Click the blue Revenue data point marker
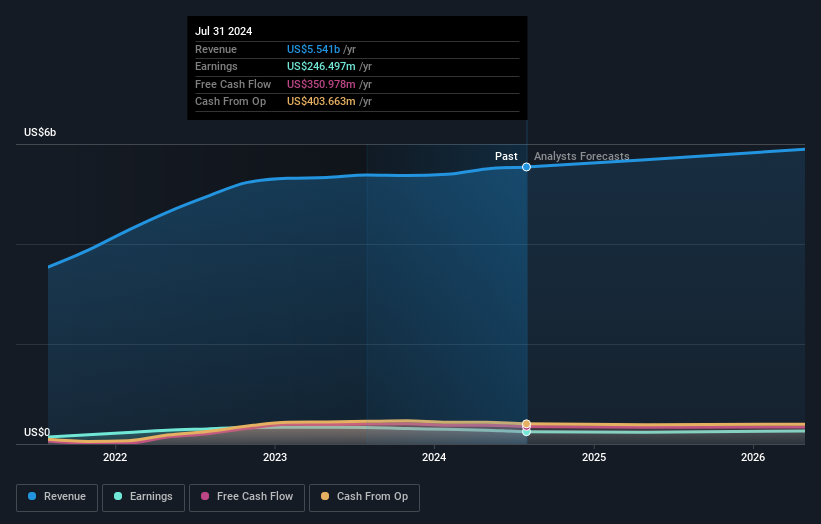Viewport: 821px width, 524px height. [526, 167]
